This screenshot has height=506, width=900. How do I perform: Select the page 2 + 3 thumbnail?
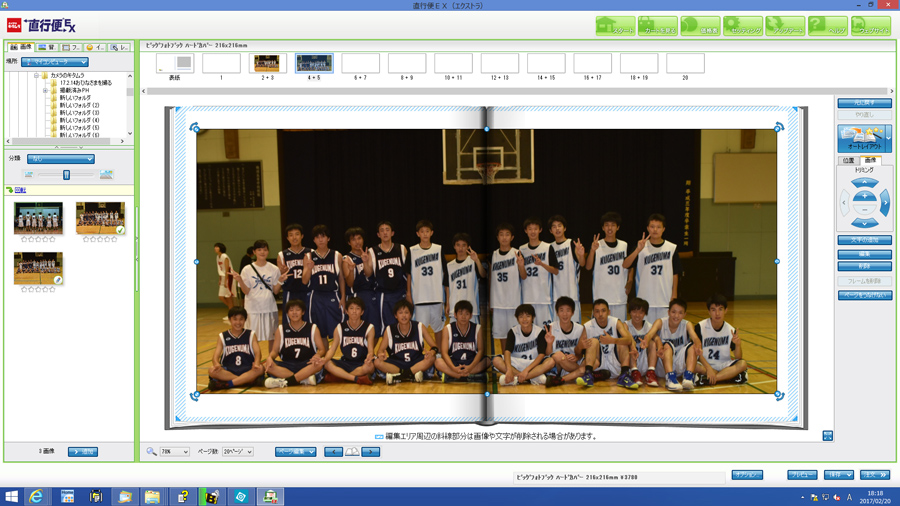point(267,64)
